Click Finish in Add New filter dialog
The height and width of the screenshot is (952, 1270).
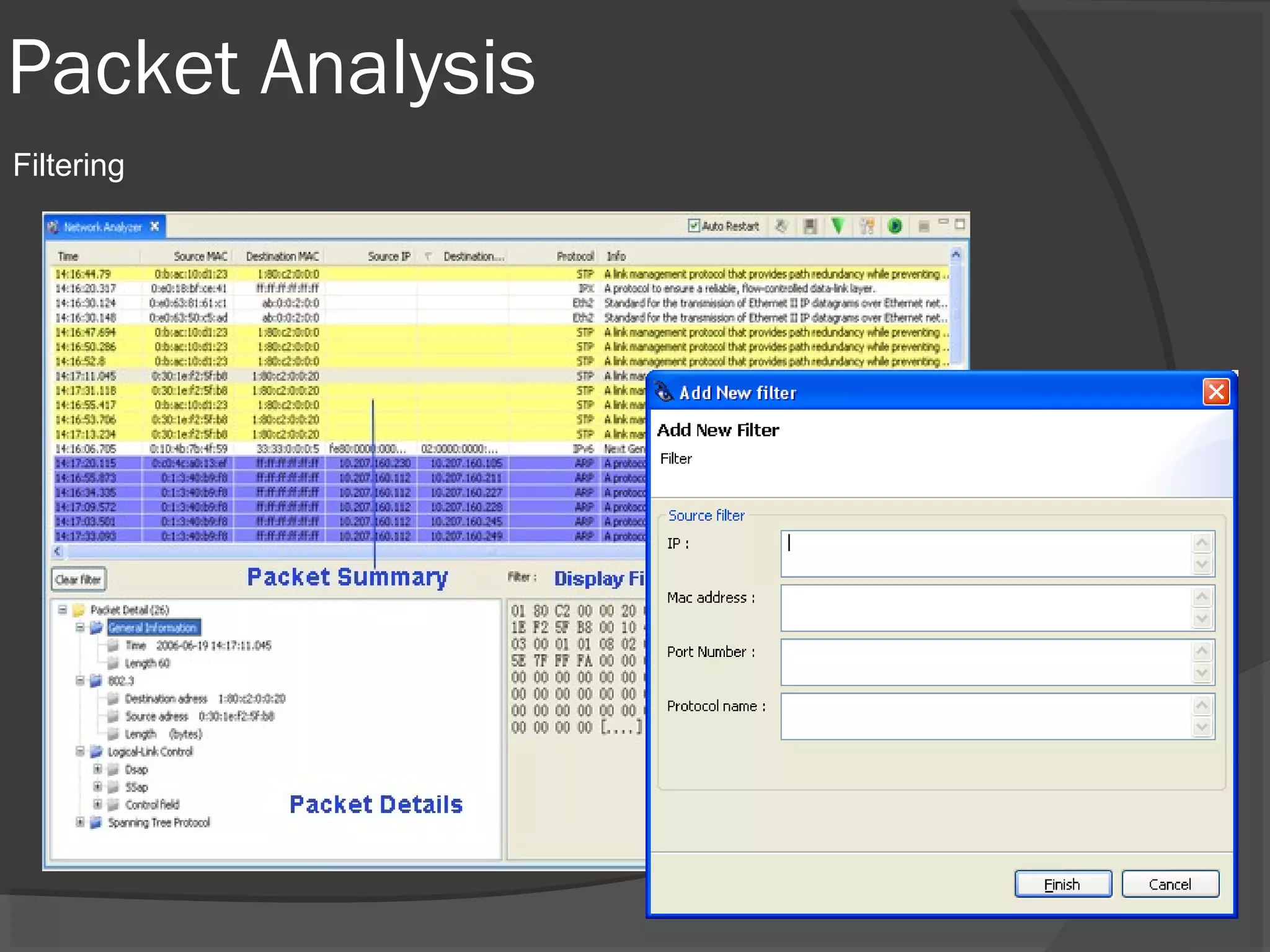pos(1063,884)
